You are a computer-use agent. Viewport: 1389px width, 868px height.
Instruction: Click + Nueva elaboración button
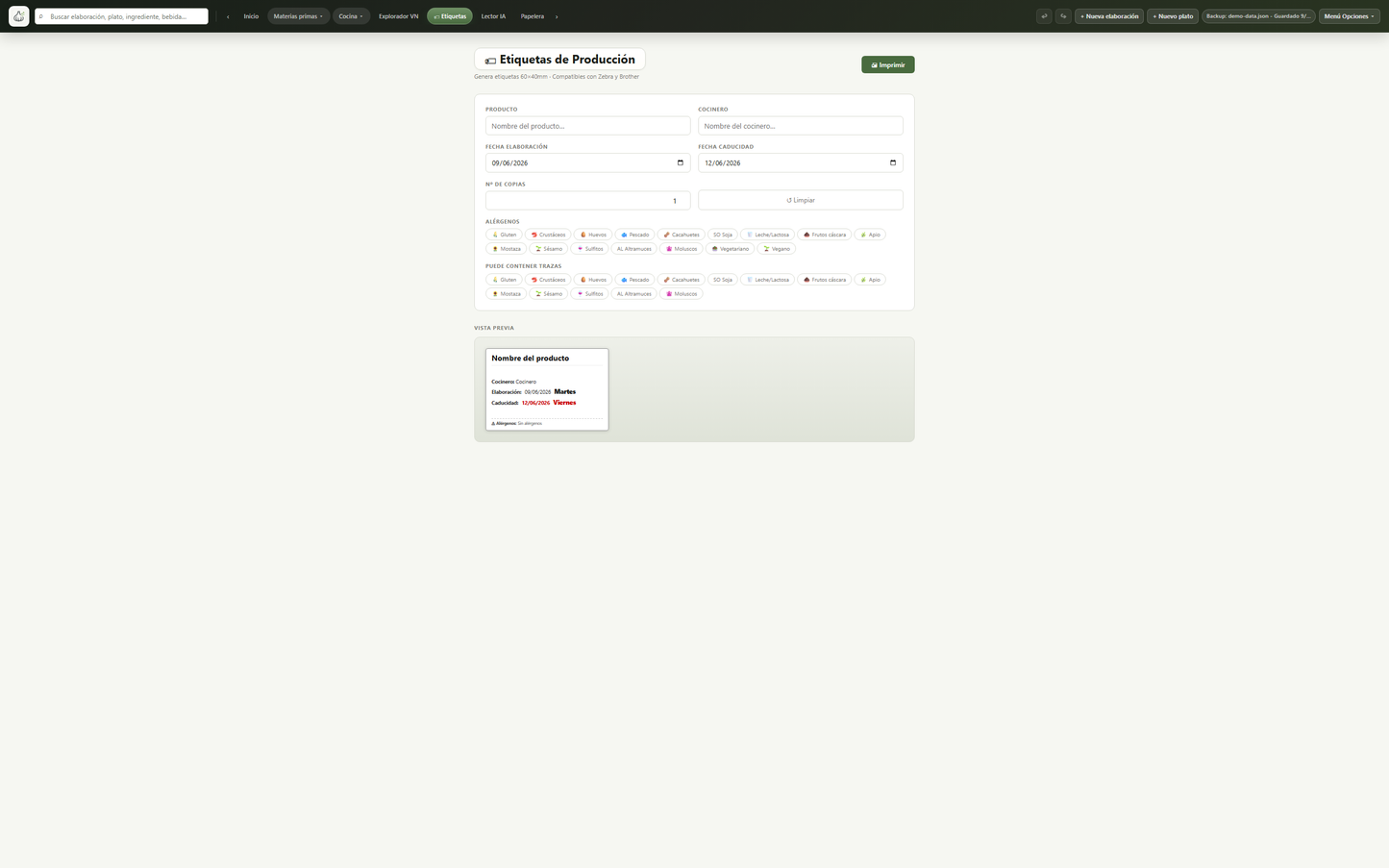(x=1109, y=16)
